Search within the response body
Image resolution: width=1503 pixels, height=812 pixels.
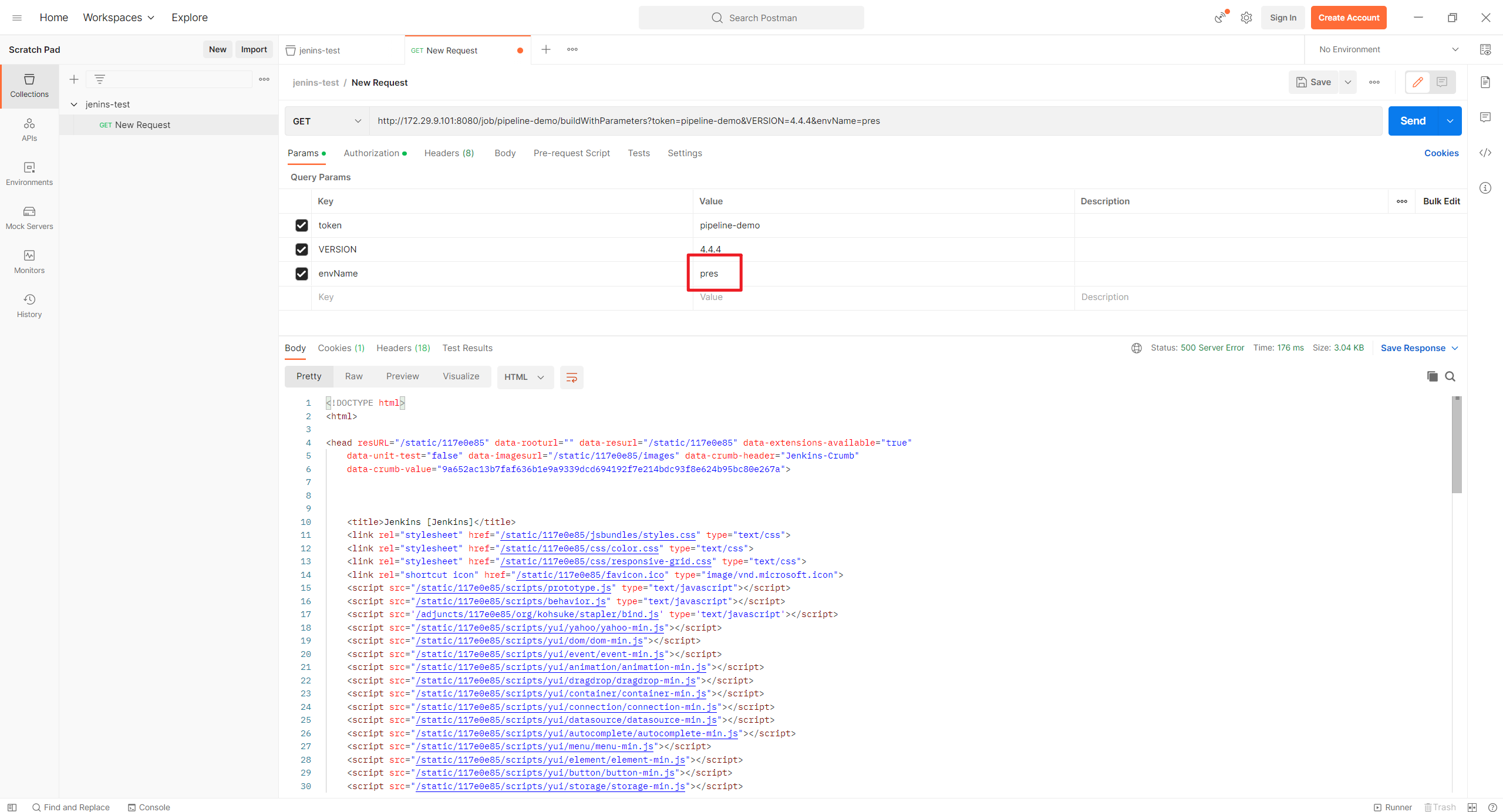click(1450, 376)
